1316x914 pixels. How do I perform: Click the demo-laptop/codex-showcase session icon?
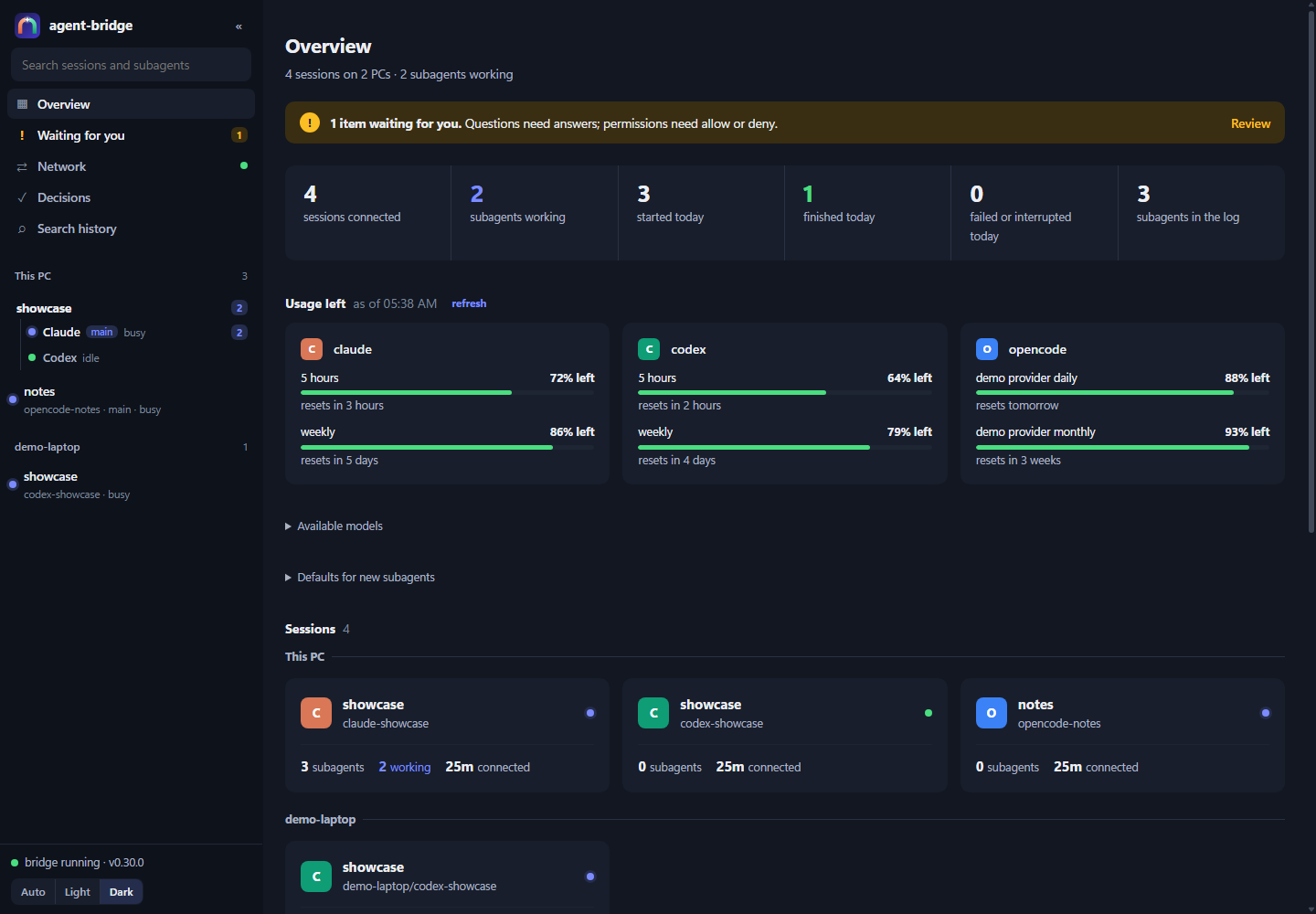coord(316,876)
